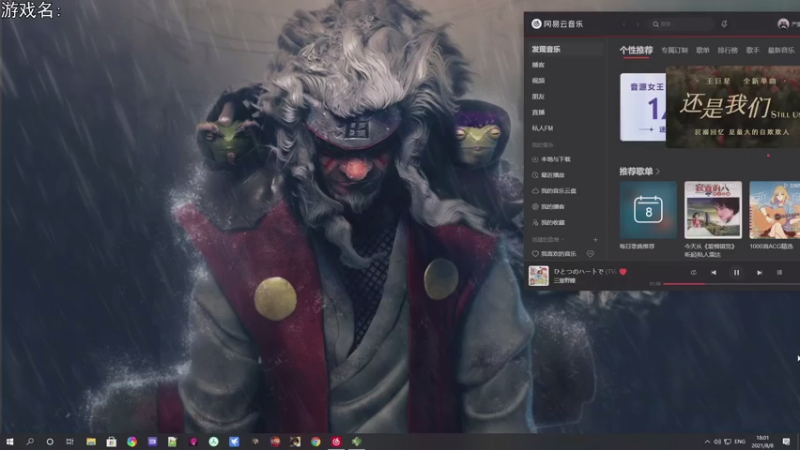The height and width of the screenshot is (450, 800).
Task: Select 发现音乐 in the sidebar
Action: [x=565, y=49]
